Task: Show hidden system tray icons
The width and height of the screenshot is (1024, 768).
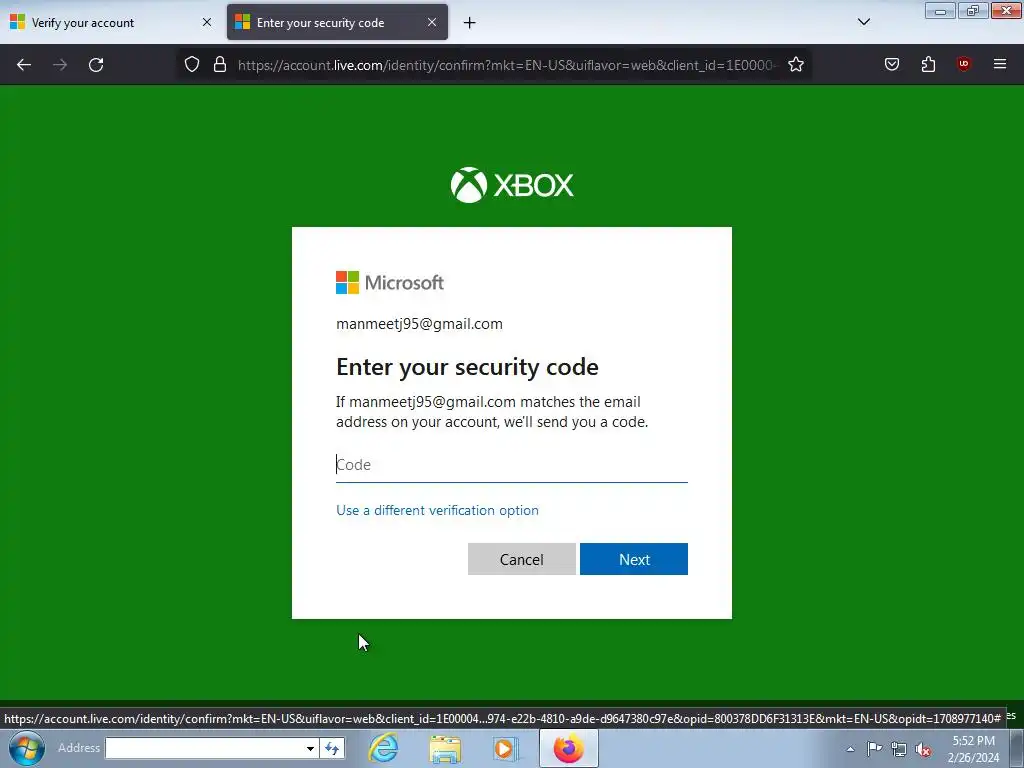Action: point(850,749)
